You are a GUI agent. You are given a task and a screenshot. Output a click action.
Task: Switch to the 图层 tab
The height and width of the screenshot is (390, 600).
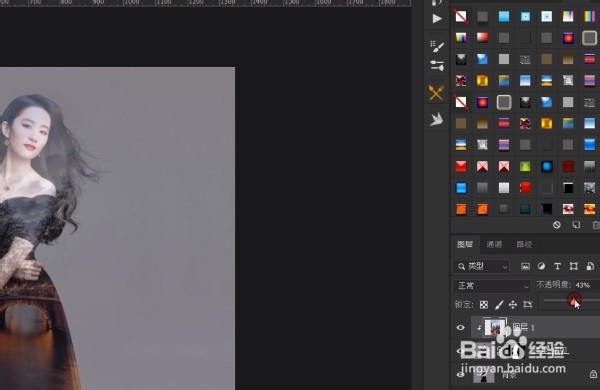(465, 244)
